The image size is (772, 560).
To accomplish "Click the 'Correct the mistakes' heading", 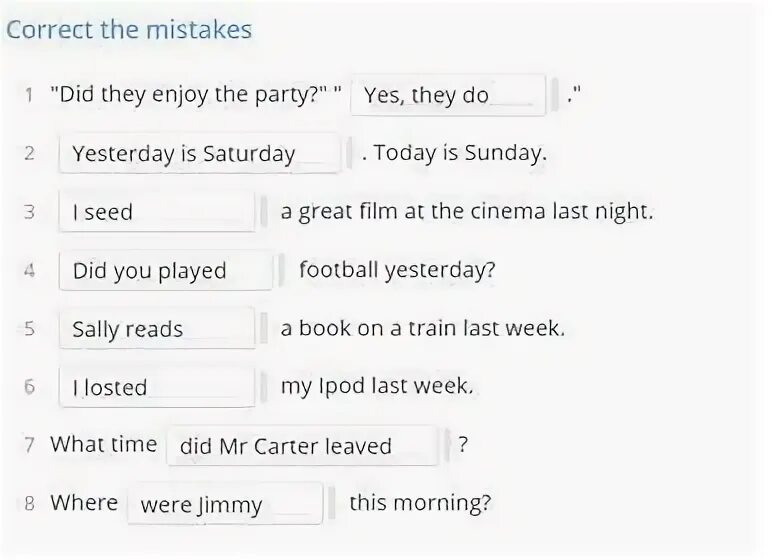I will tap(129, 30).
